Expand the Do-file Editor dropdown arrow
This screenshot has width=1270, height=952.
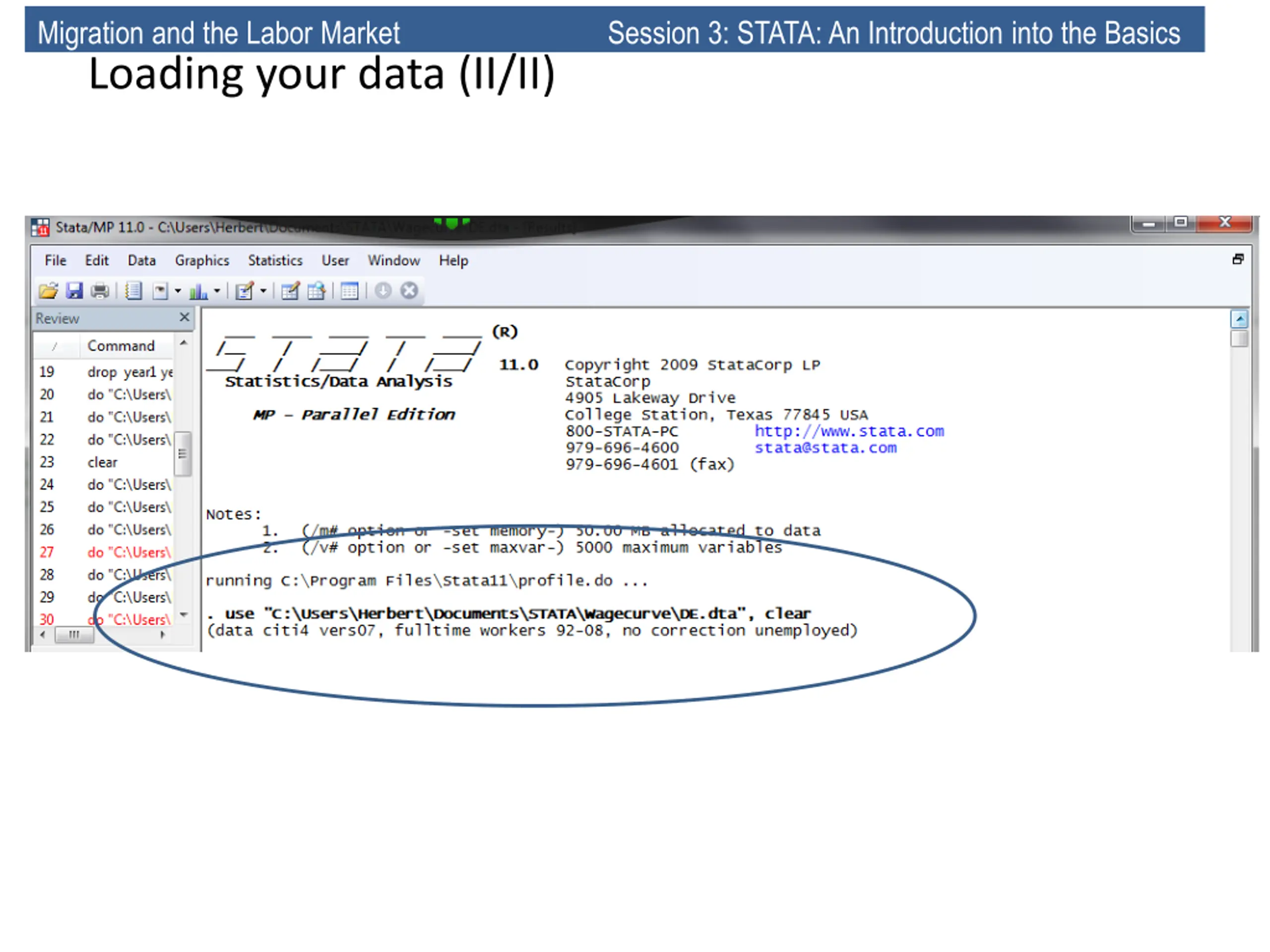[263, 291]
